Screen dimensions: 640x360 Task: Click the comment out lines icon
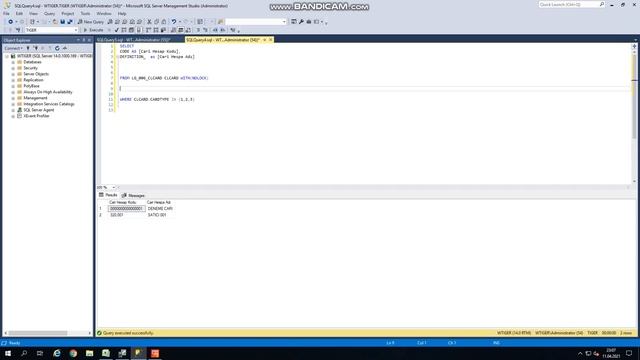(x=198, y=30)
